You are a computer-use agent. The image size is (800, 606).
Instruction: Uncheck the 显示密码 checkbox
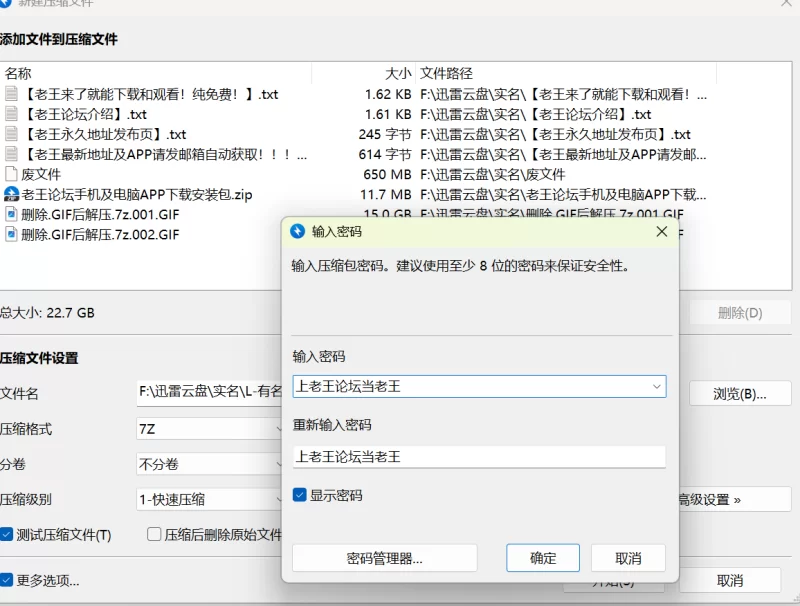pos(299,495)
